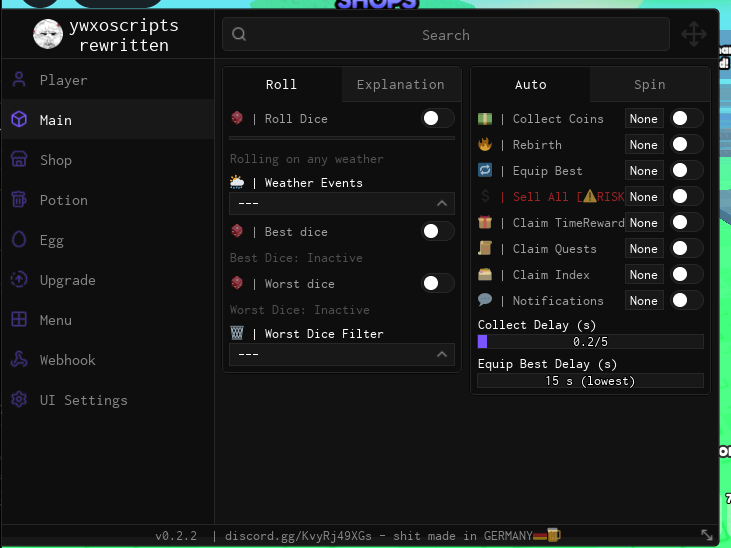This screenshot has height=548, width=731.
Task: Turn on the Best dice toggle
Action: coord(438,231)
